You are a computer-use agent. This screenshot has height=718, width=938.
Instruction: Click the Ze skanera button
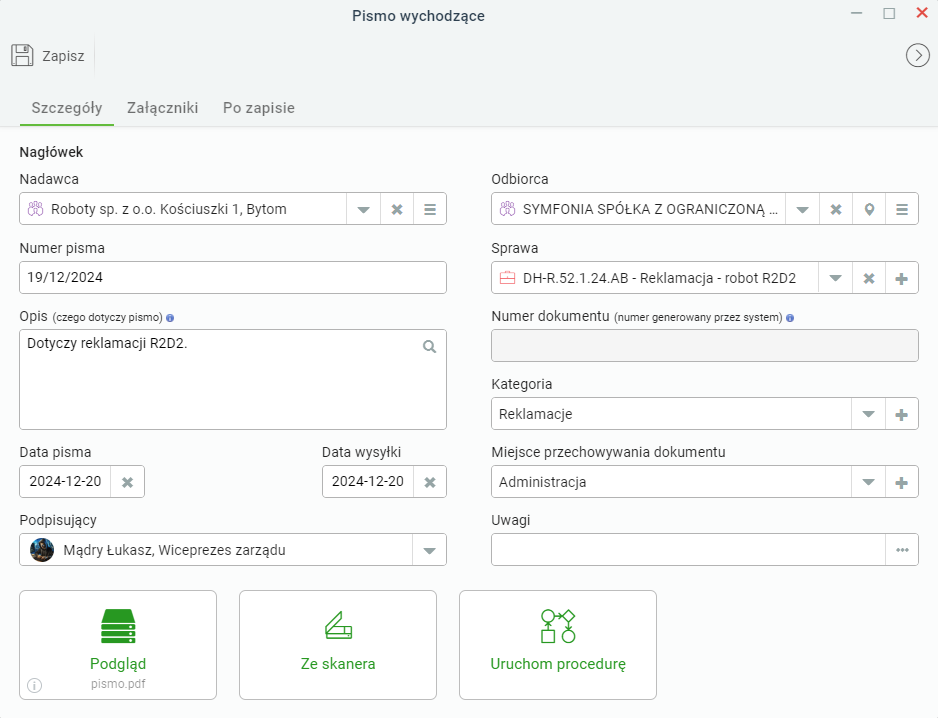click(338, 645)
